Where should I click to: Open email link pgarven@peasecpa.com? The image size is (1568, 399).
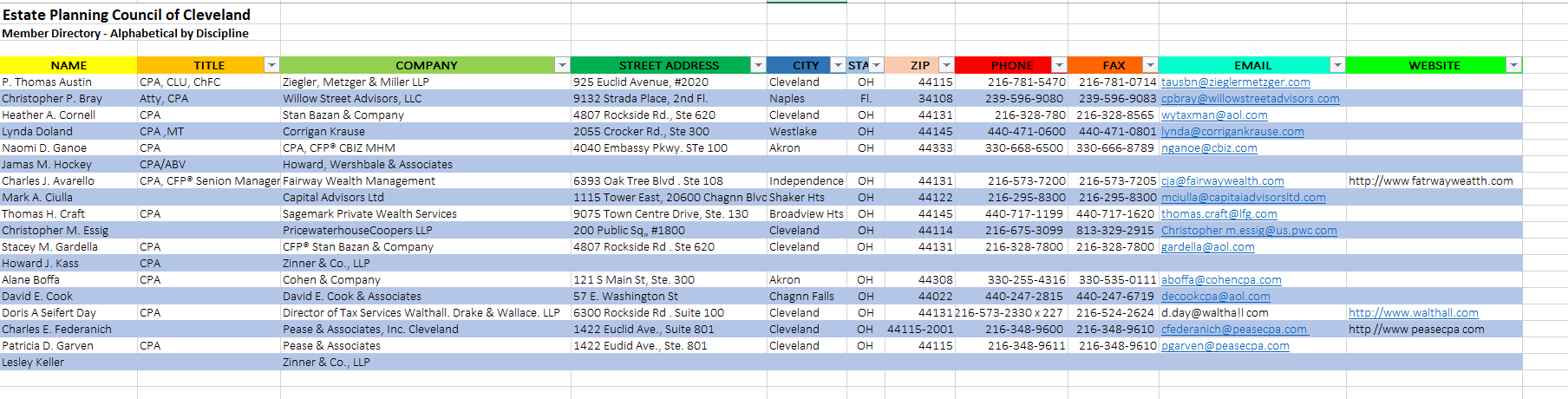(1225, 346)
